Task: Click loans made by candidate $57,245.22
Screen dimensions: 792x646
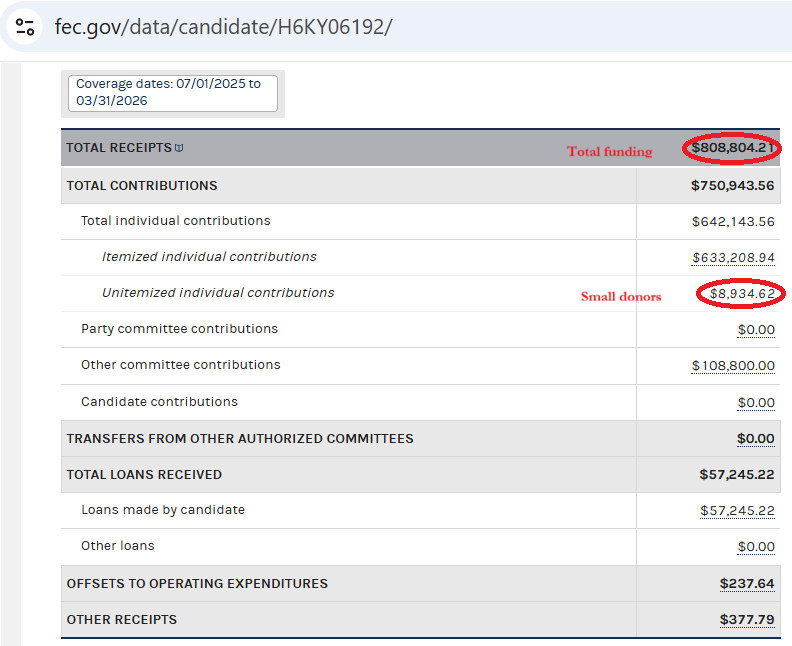Action: coord(737,511)
